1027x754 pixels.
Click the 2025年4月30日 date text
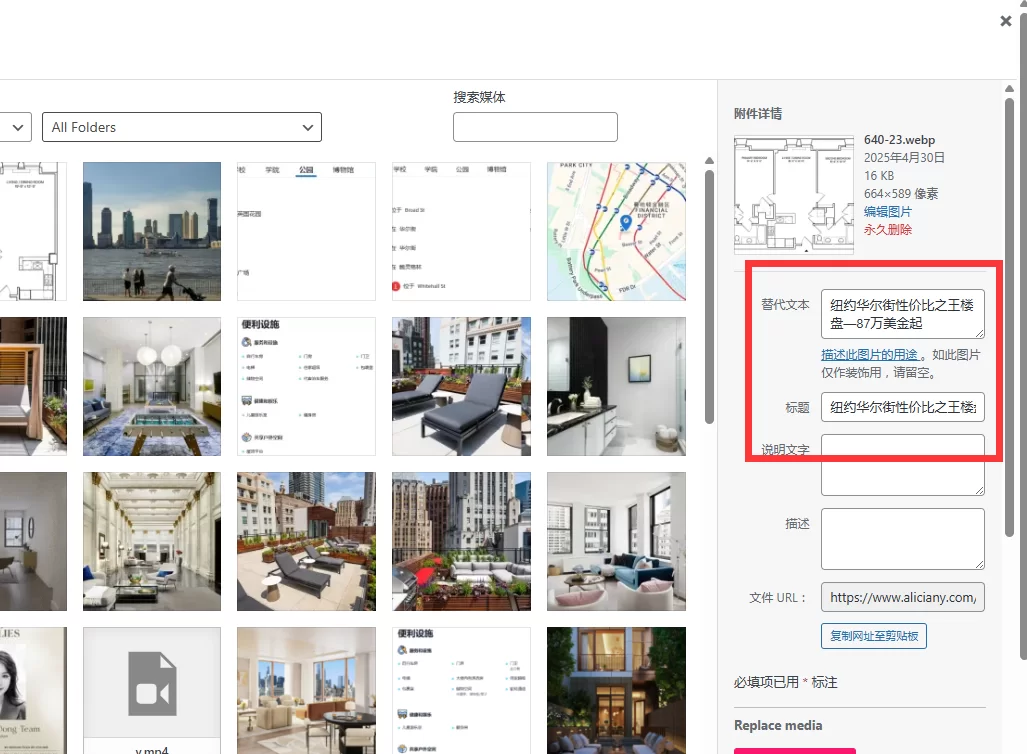[904, 157]
